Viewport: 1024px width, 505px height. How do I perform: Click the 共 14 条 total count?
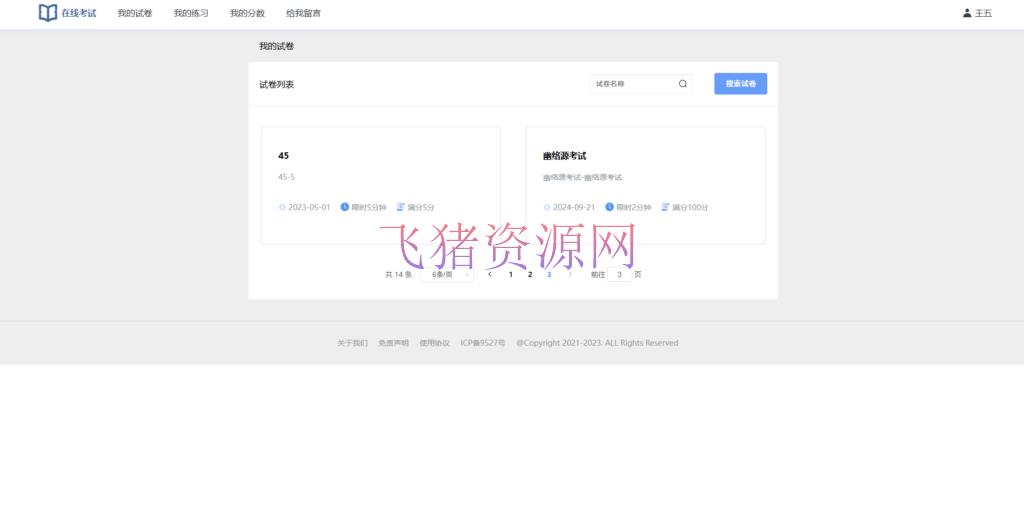click(398, 274)
